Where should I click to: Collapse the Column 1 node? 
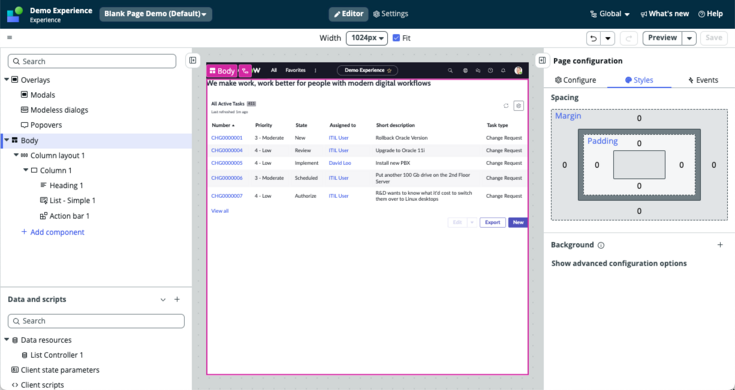[26, 170]
